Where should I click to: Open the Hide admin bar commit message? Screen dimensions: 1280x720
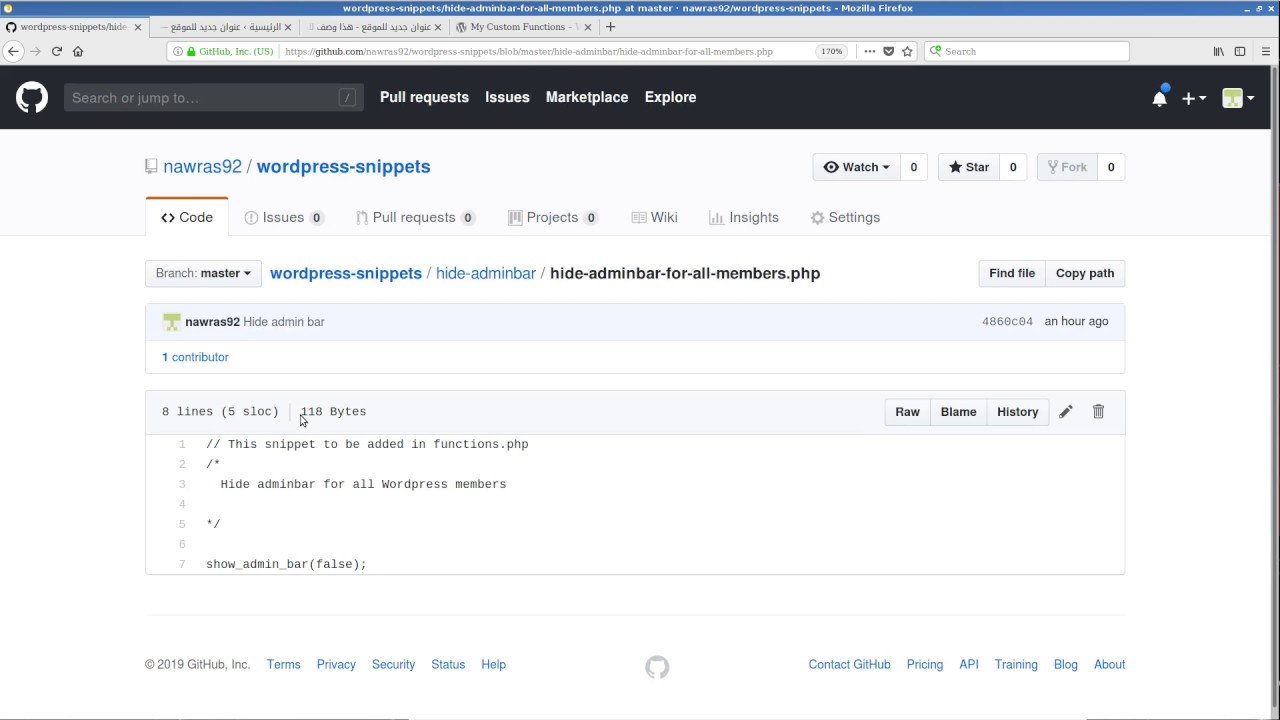pos(284,322)
